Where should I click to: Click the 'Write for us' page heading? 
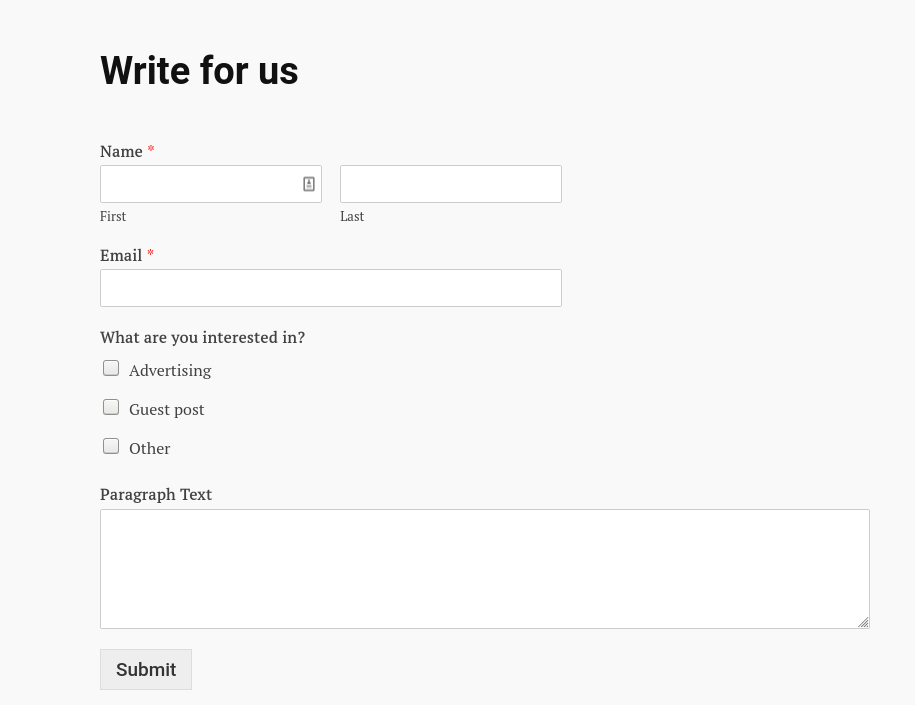(x=199, y=71)
